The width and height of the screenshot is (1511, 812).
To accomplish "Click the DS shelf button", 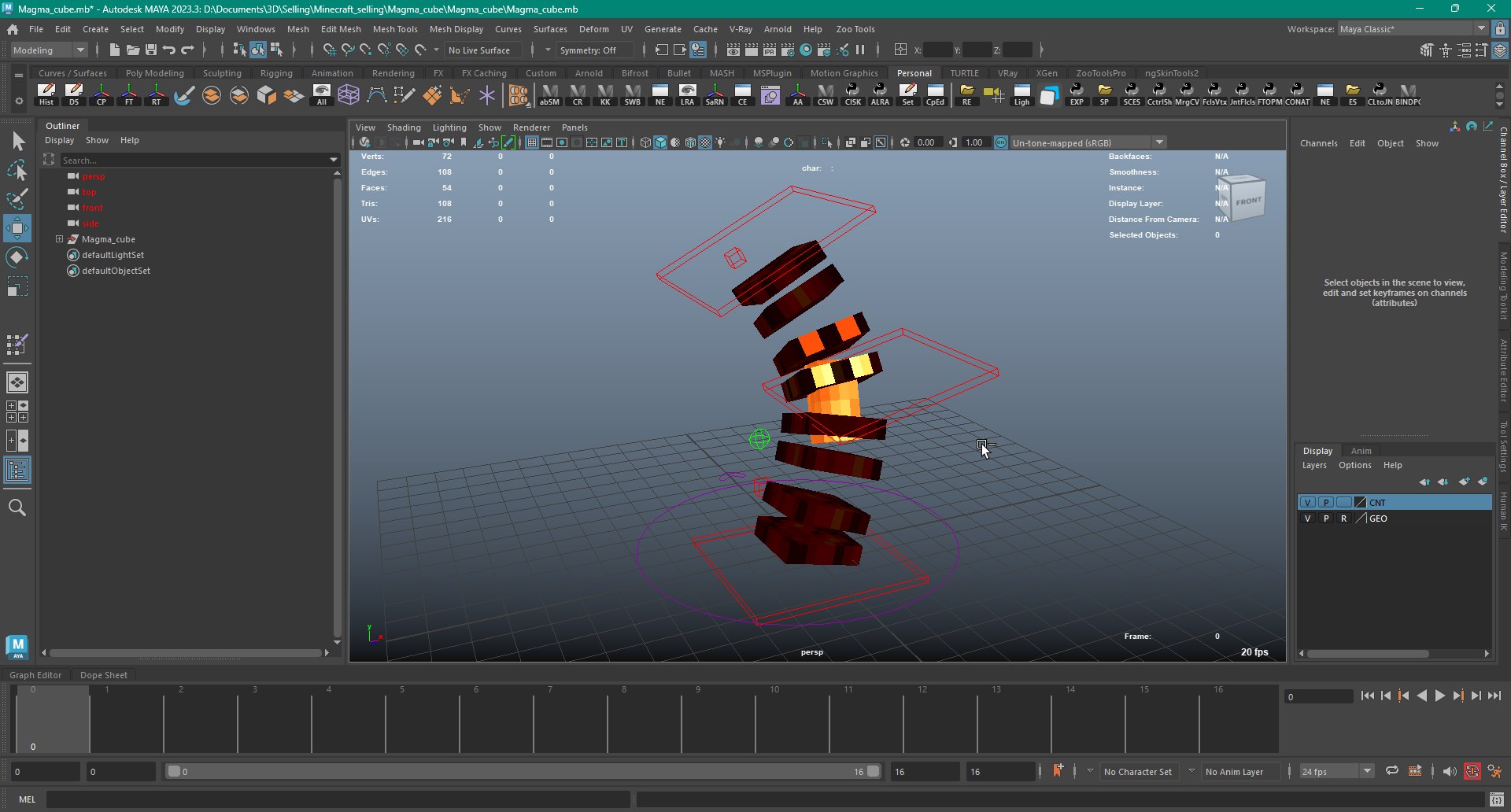I will [x=74, y=94].
